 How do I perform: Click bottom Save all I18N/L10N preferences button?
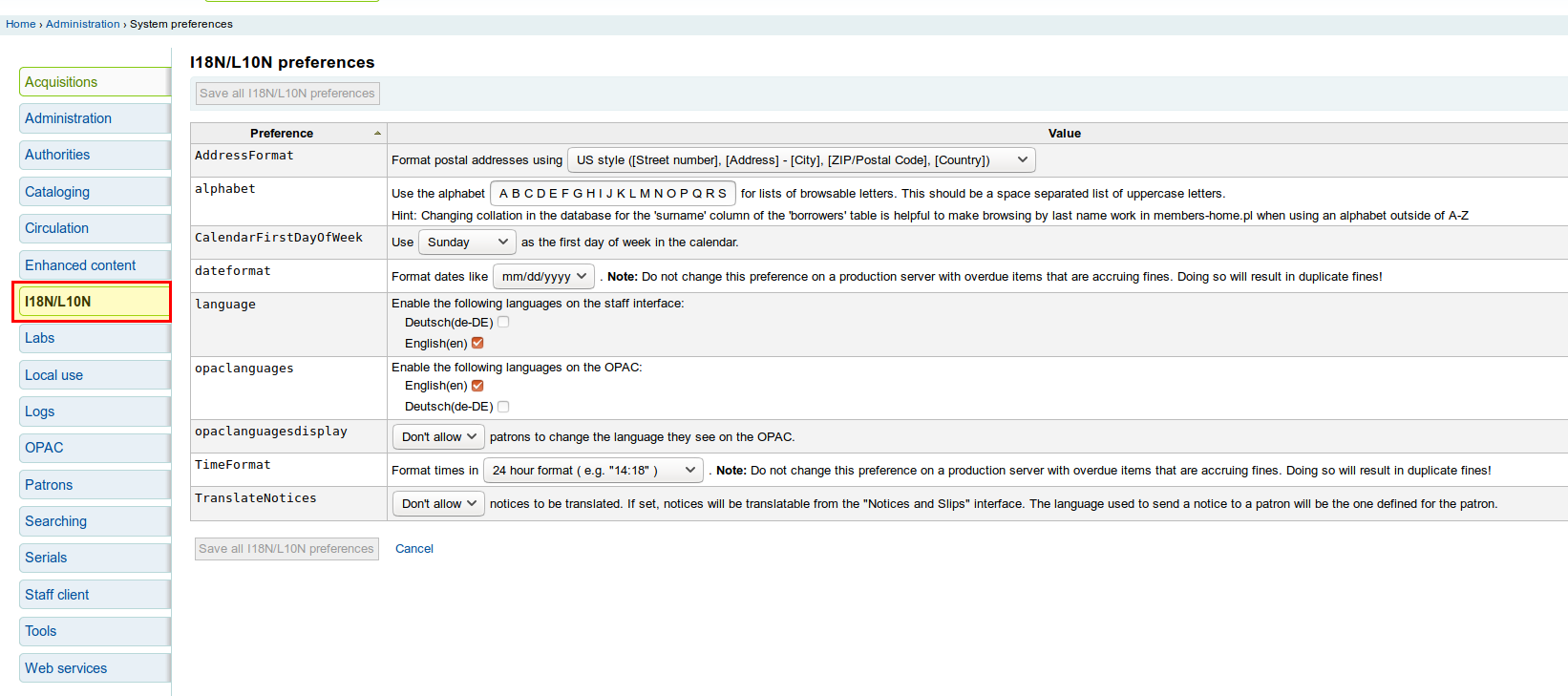286,549
